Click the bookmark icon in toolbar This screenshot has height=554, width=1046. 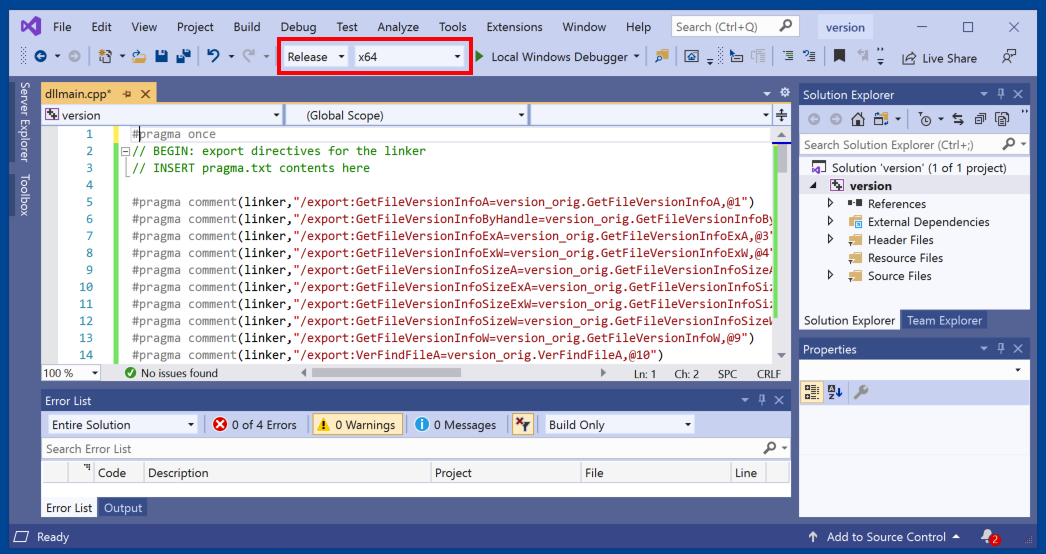[839, 57]
